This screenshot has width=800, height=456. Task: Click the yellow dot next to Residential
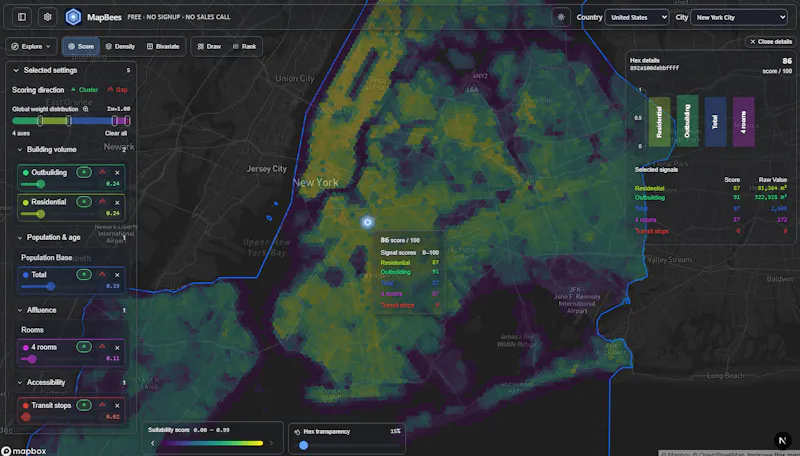(x=26, y=202)
